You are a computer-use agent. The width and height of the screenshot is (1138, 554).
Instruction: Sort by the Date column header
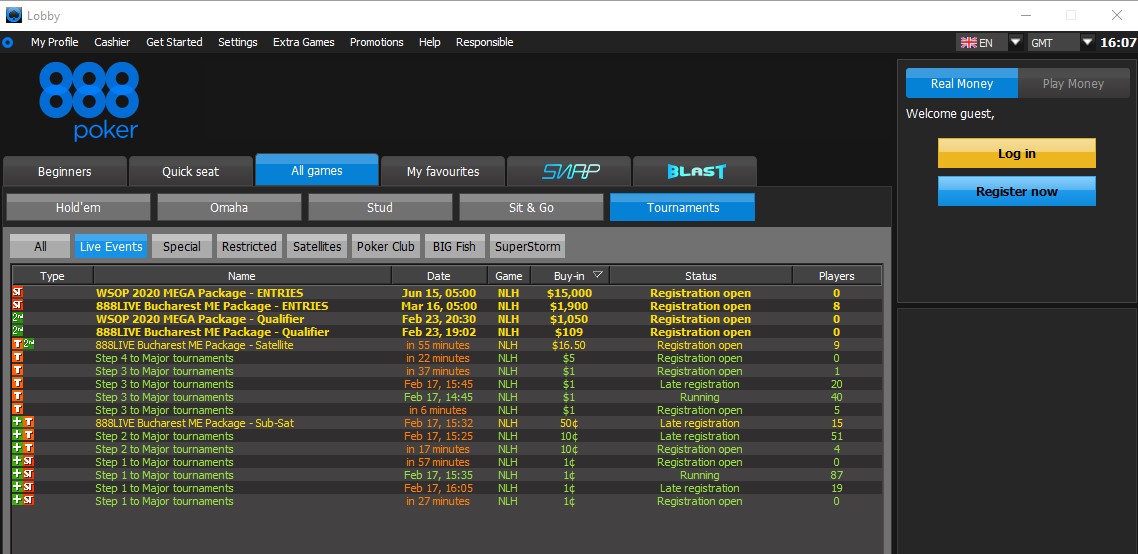point(439,276)
